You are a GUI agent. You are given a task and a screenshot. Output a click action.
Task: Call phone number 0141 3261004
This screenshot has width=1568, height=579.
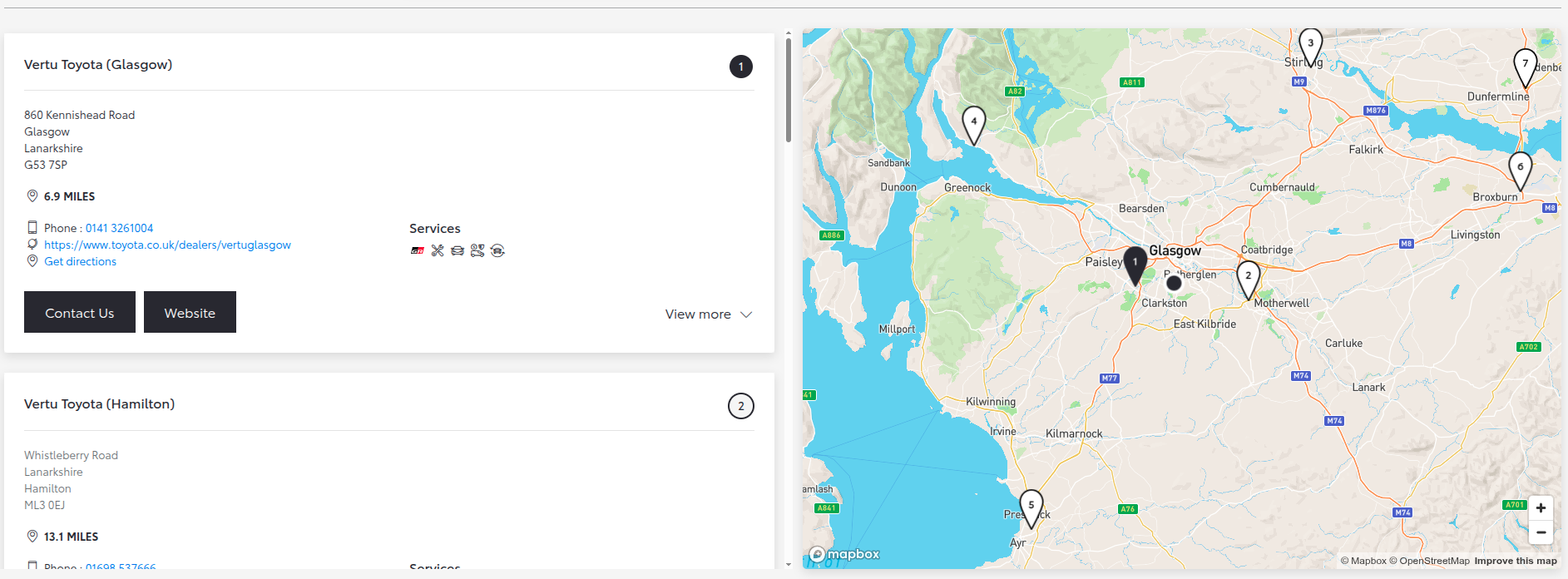pos(119,228)
